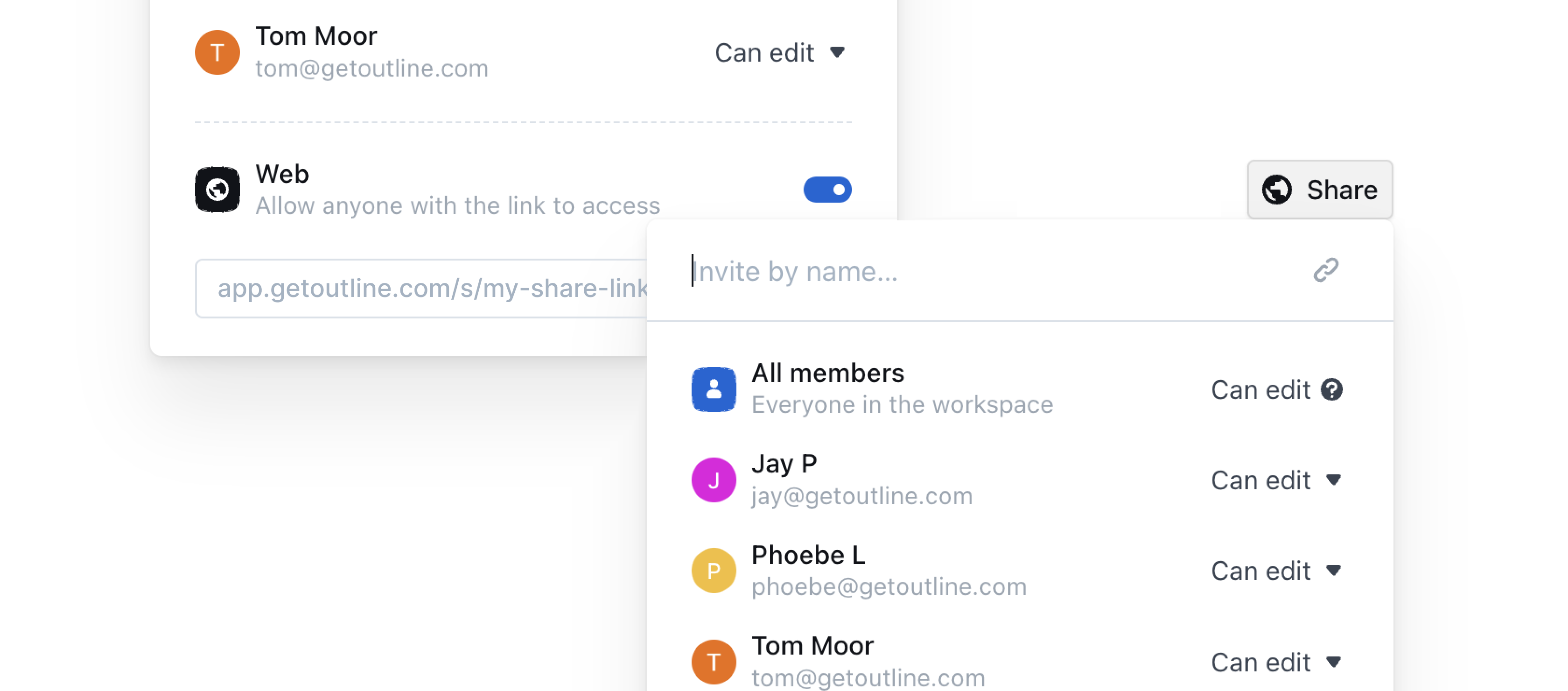1568x691 pixels.
Task: Click the Share button
Action: click(1319, 190)
